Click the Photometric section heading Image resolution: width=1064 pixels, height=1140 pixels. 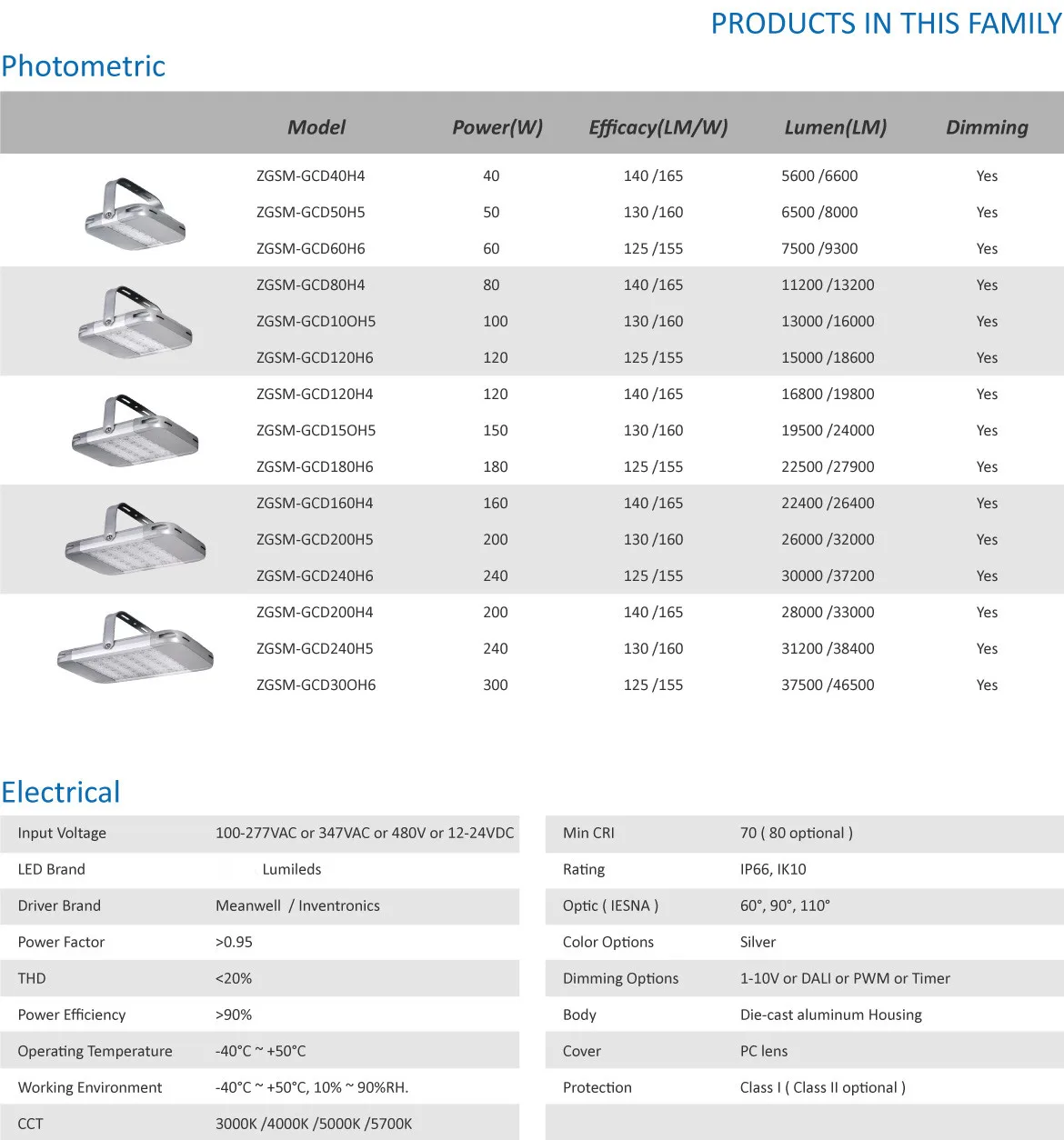84,66
